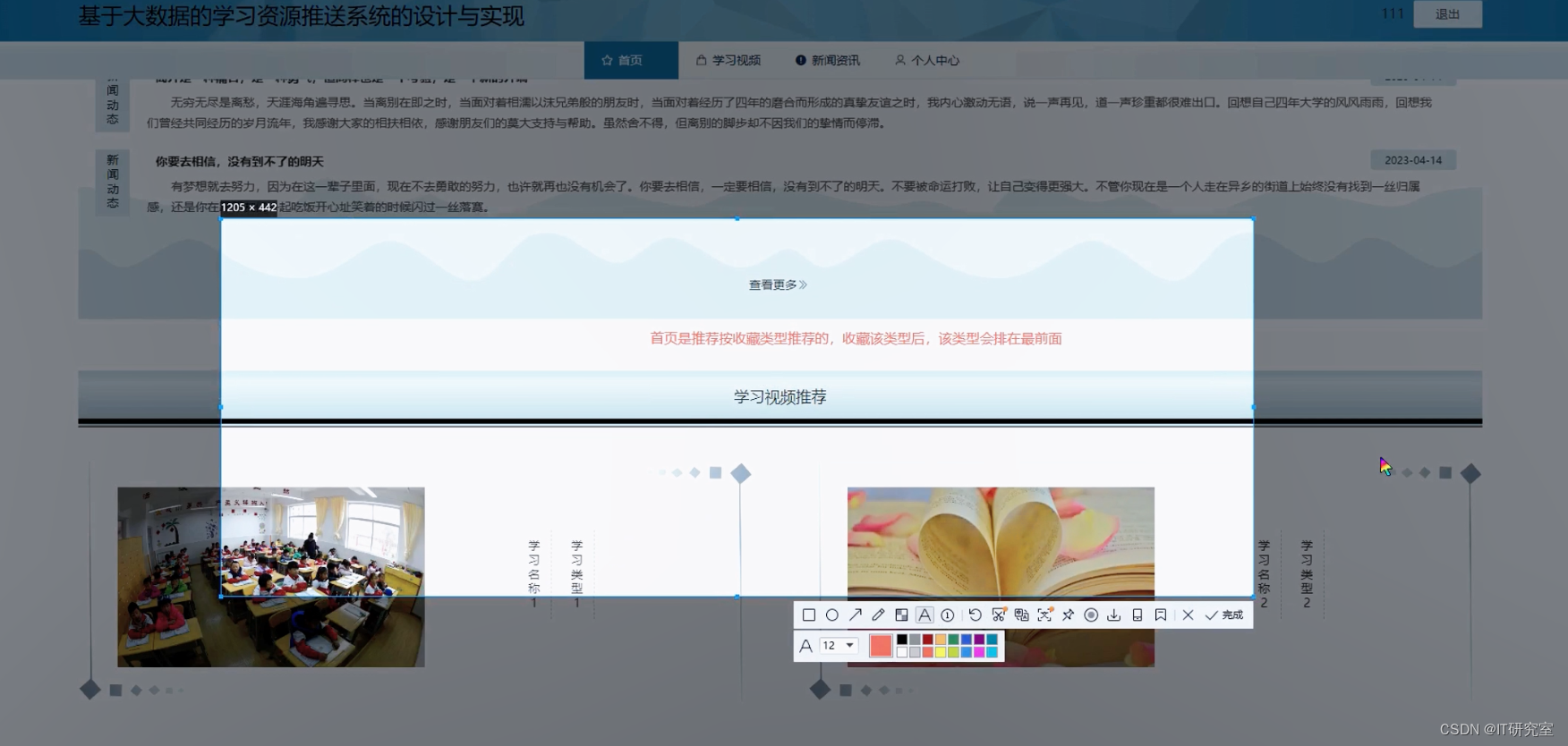The width and height of the screenshot is (1568, 746).
Task: Cancel the screenshot with X icon
Action: click(1189, 615)
